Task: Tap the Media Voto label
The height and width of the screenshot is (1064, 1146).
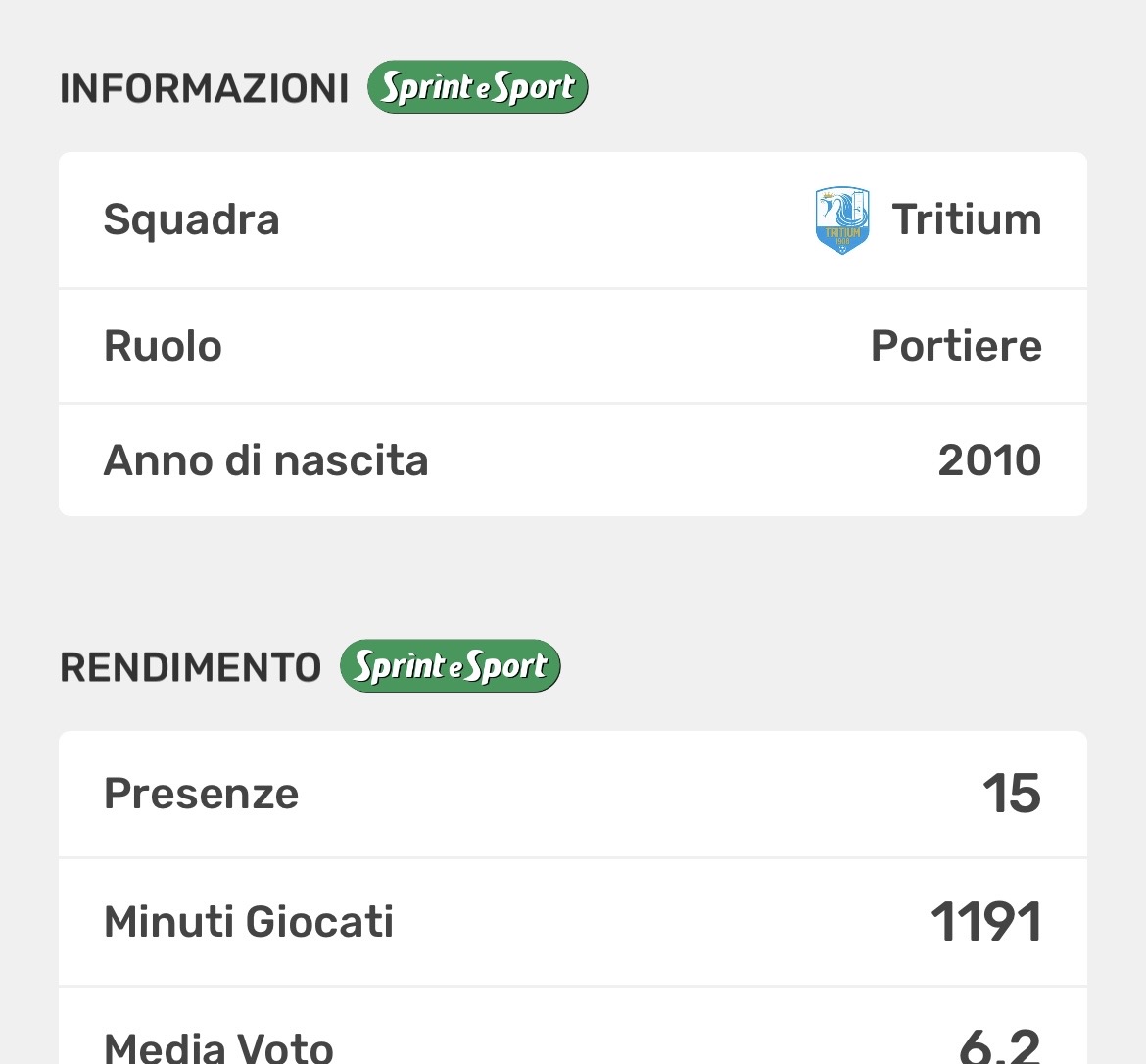Action: [218, 1046]
